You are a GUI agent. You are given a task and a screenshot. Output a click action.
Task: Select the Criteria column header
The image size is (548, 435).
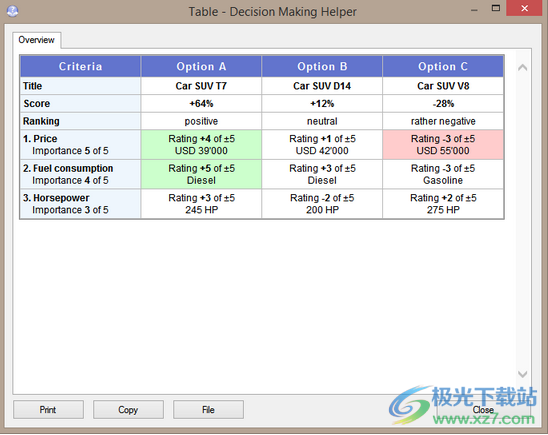click(x=80, y=66)
